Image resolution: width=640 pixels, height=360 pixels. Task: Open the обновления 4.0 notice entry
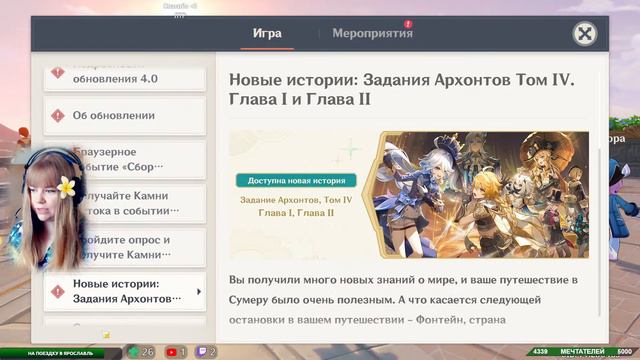point(124,78)
